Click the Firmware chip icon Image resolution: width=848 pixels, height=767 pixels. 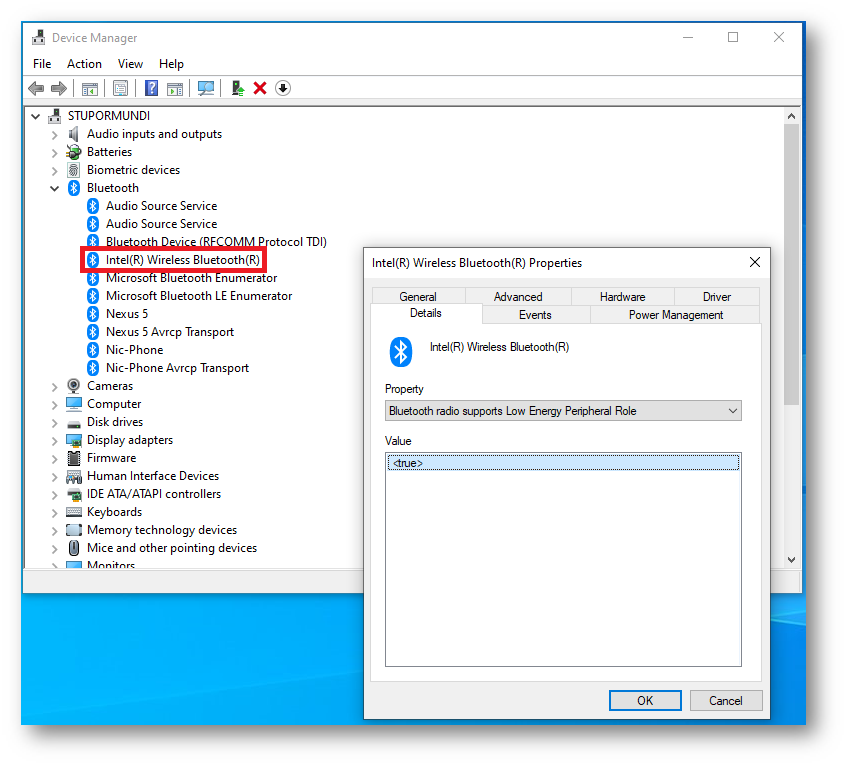74,458
